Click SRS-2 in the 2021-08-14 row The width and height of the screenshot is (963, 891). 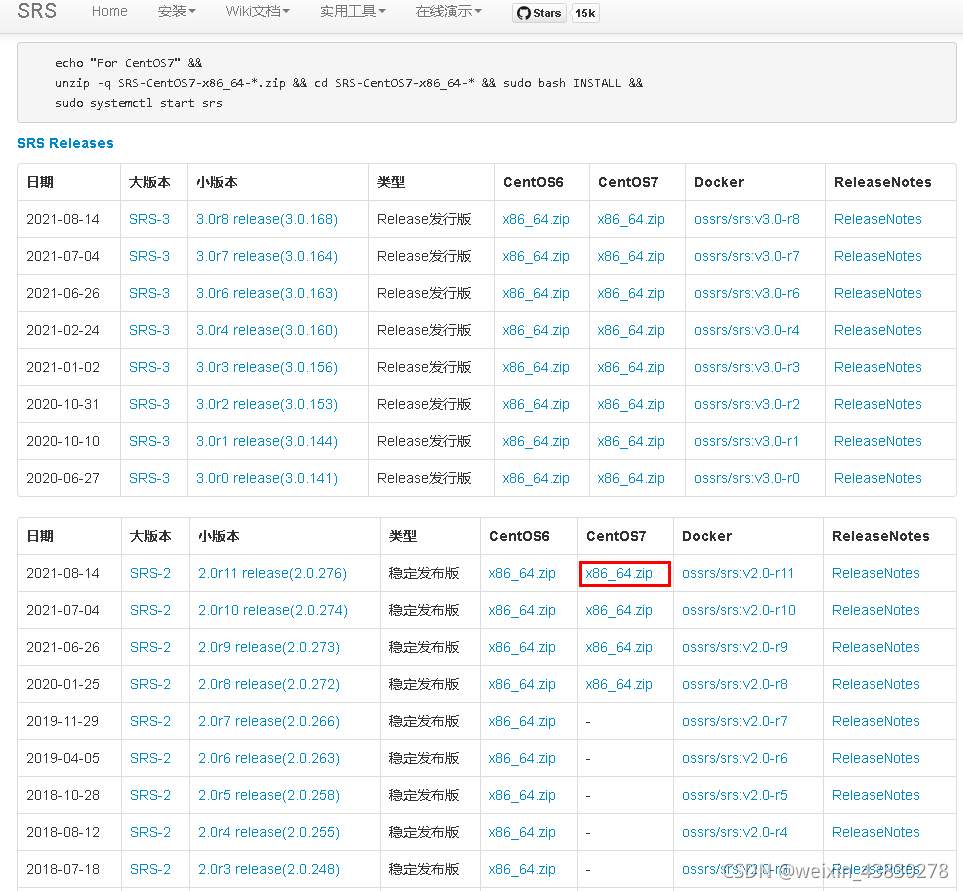coord(150,574)
